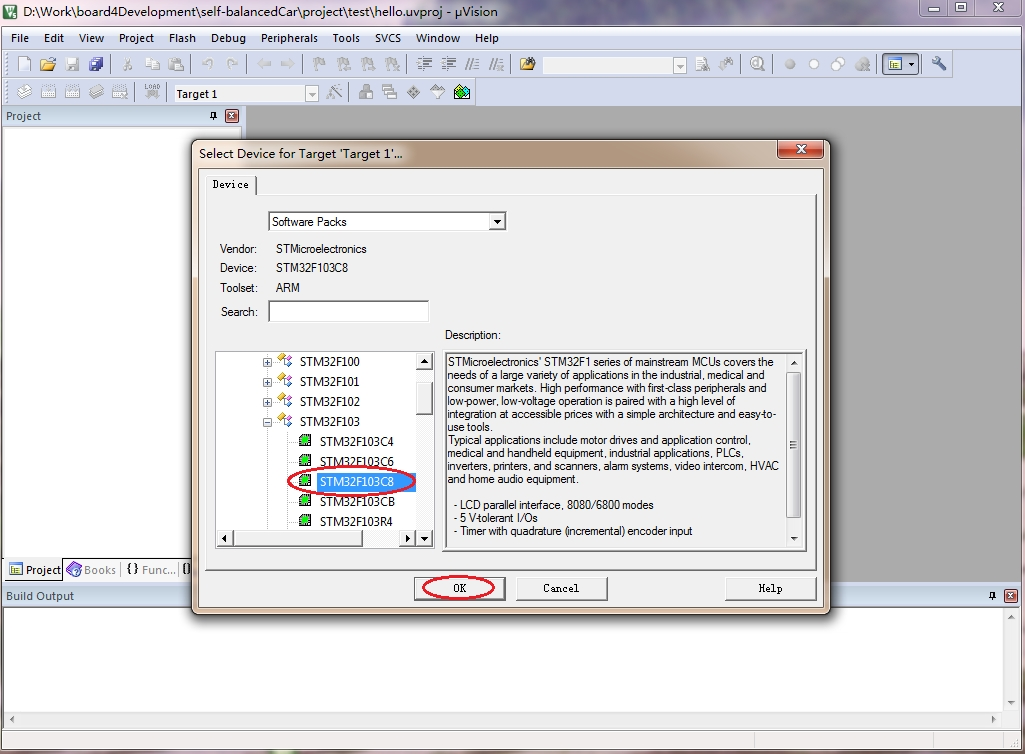Click the Undo arrow icon

coord(207,64)
